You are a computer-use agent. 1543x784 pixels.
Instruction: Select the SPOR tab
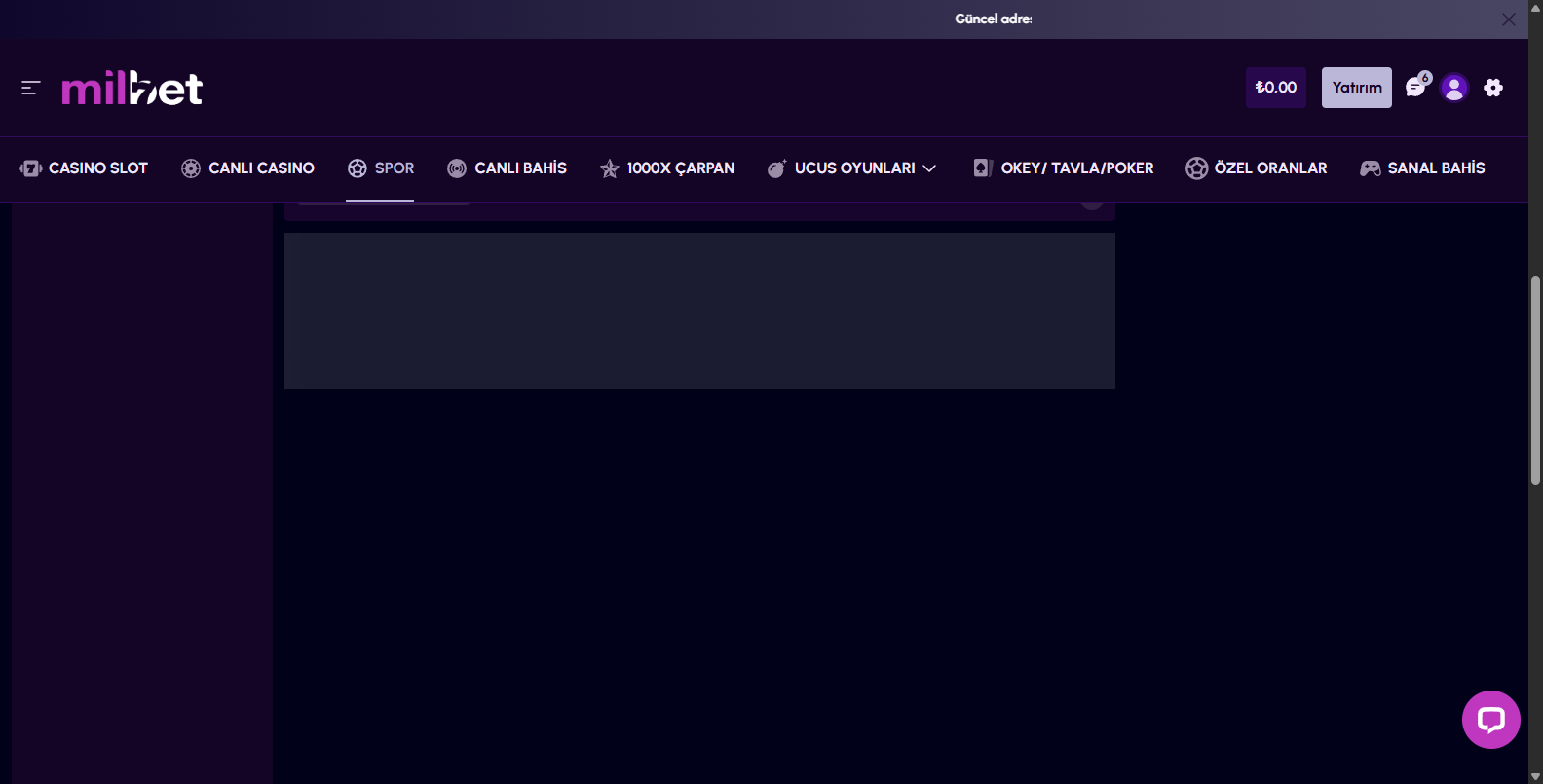[381, 168]
